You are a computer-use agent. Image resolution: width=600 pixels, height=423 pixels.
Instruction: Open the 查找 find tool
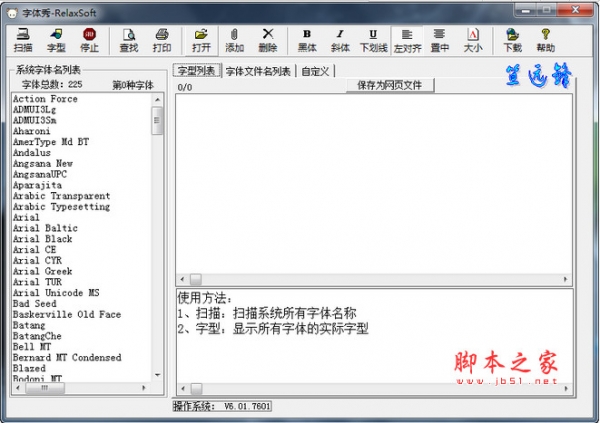point(129,40)
